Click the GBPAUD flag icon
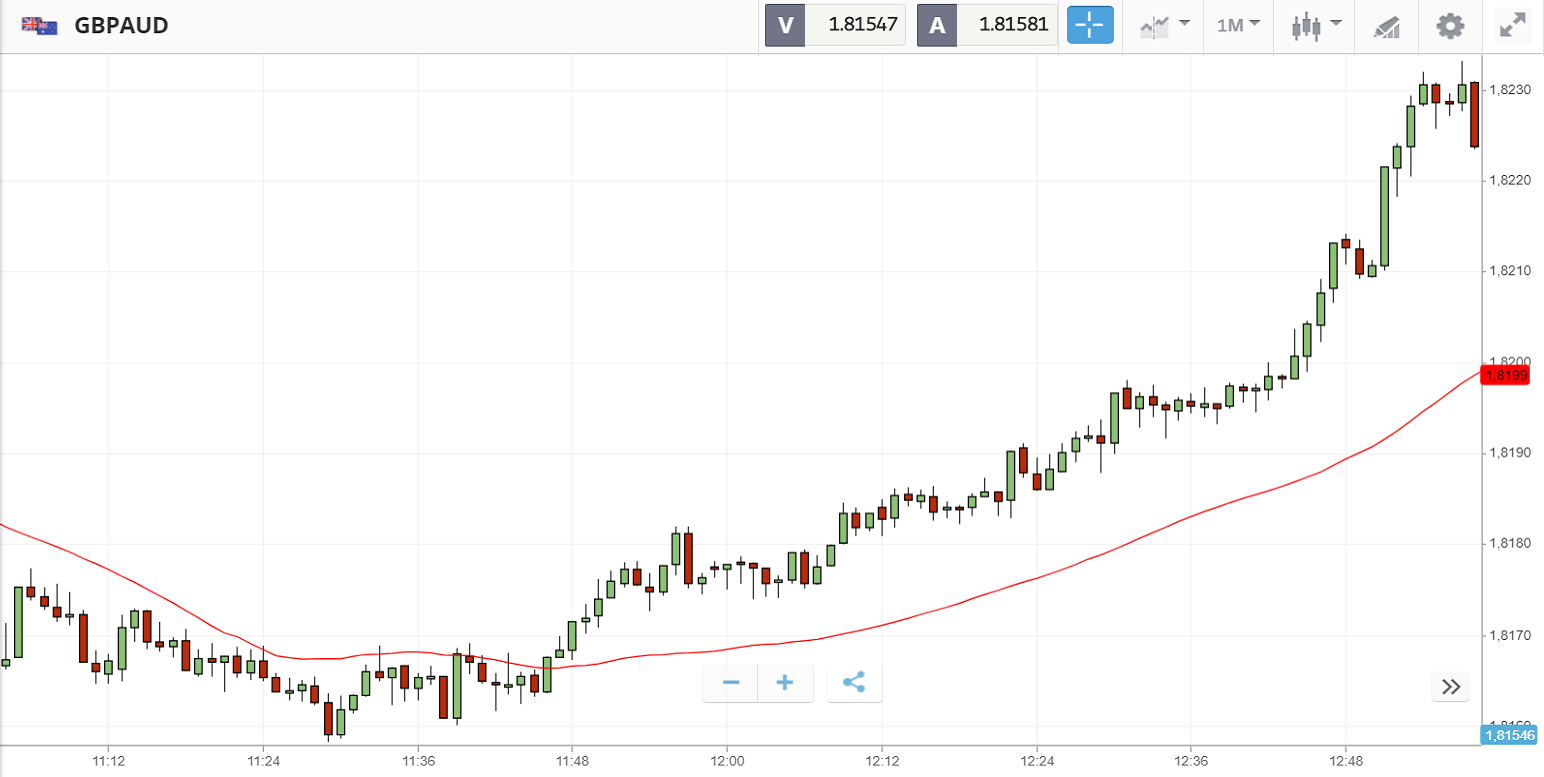This screenshot has width=1544, height=777. pyautogui.click(x=41, y=26)
